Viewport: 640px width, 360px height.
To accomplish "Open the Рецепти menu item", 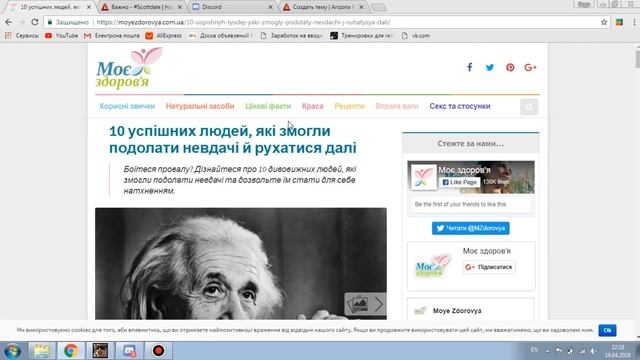I will (x=349, y=106).
